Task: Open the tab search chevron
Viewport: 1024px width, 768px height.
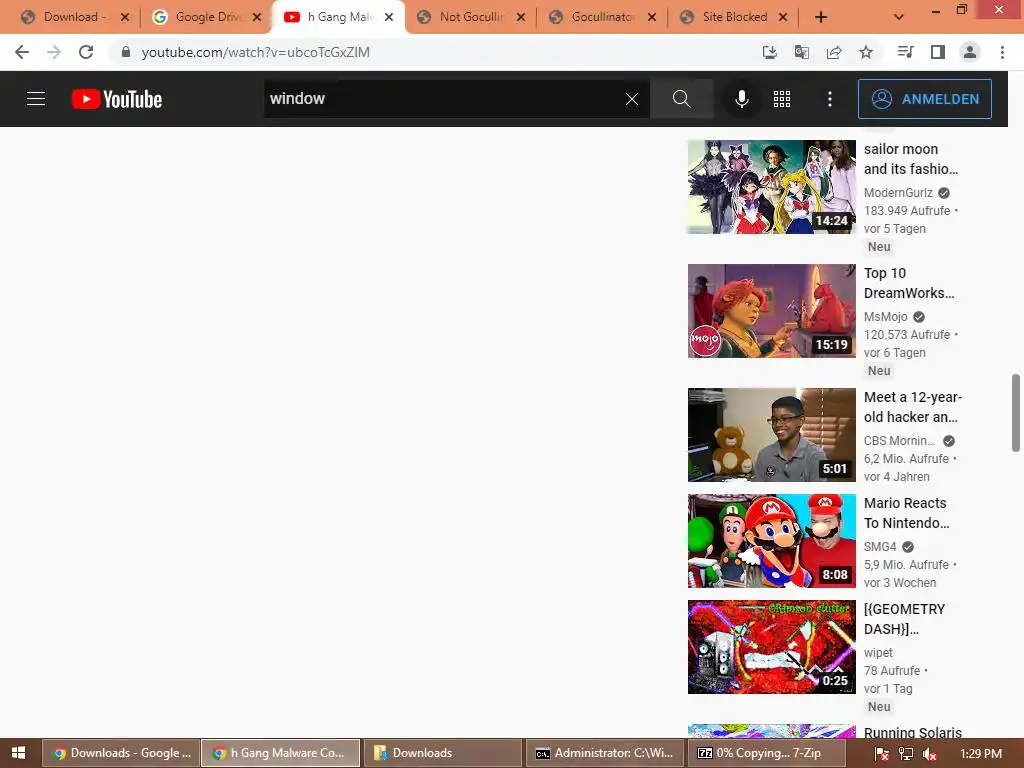Action: click(899, 17)
